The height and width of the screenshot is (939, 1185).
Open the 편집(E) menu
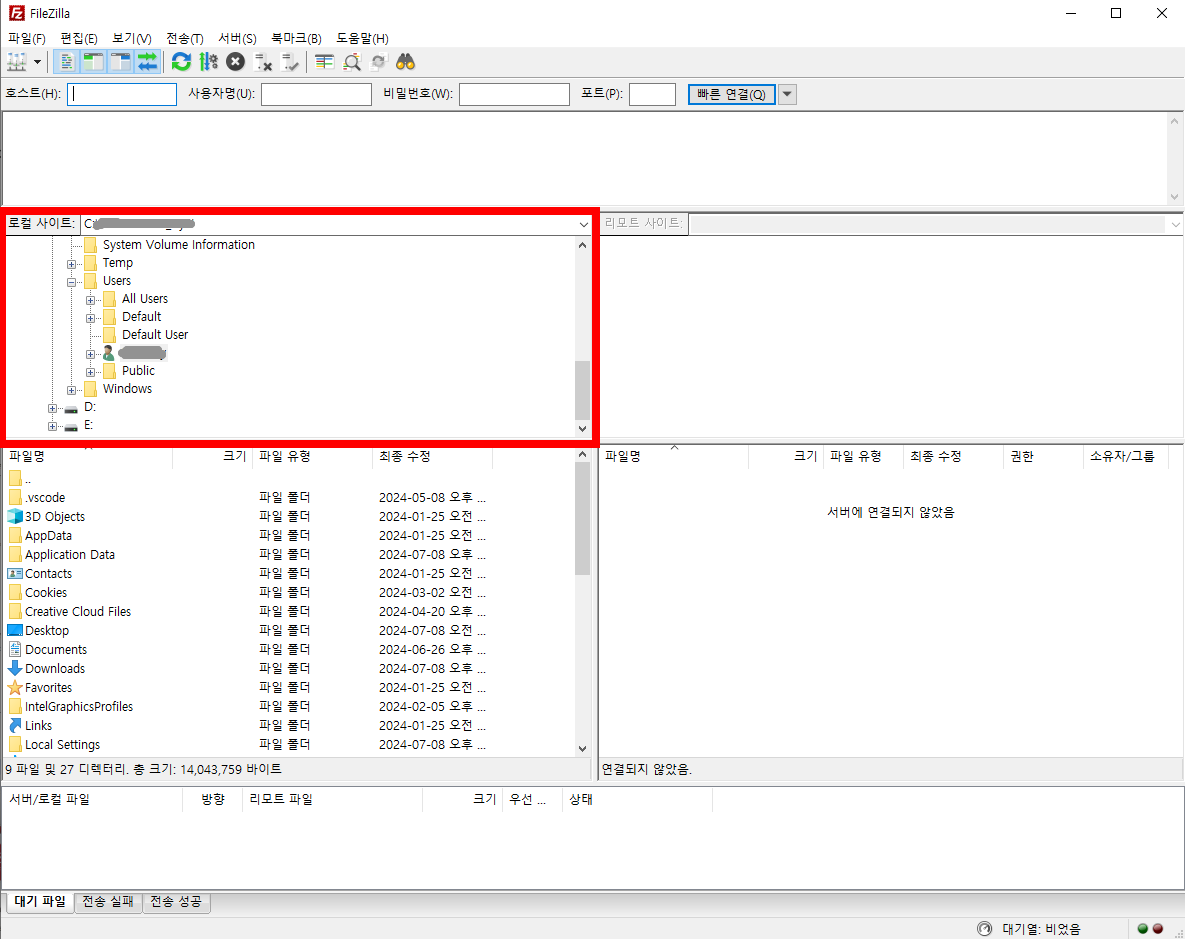[x=79, y=38]
